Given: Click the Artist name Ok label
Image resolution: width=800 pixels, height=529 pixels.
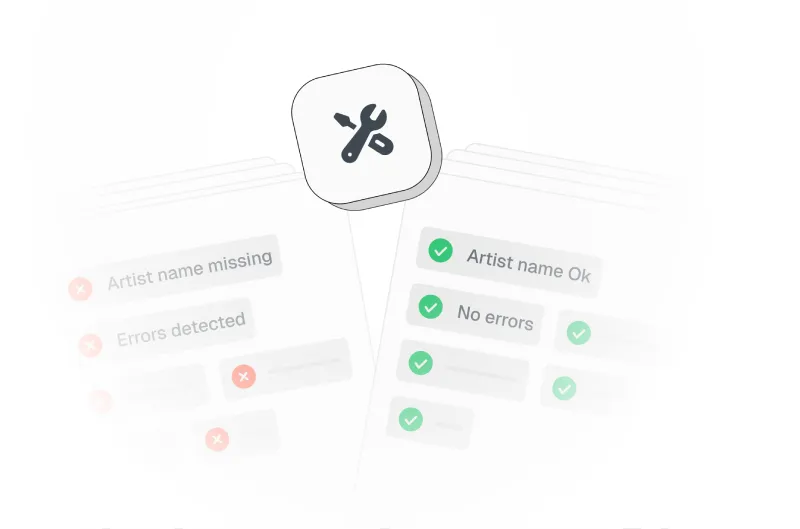Looking at the screenshot, I should 529,265.
